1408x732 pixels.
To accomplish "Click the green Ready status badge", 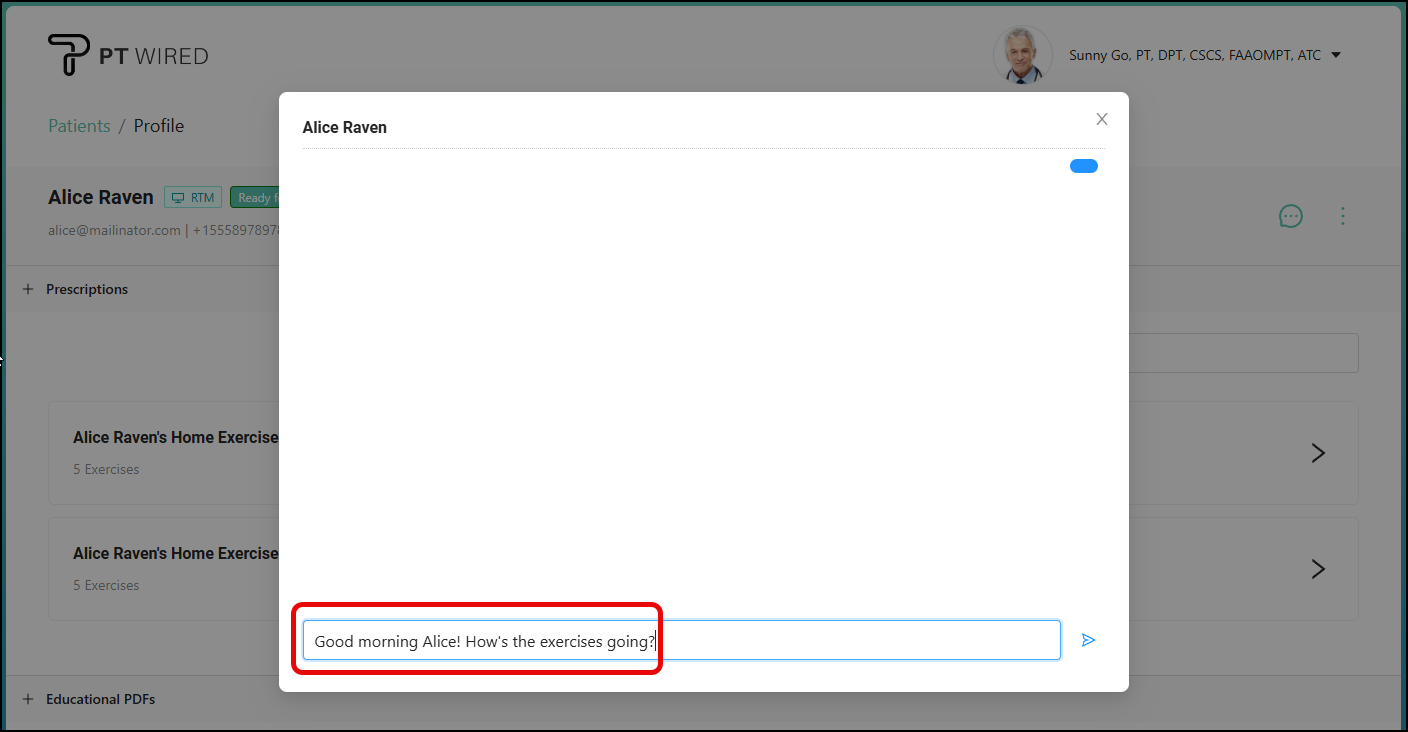I will [x=254, y=198].
